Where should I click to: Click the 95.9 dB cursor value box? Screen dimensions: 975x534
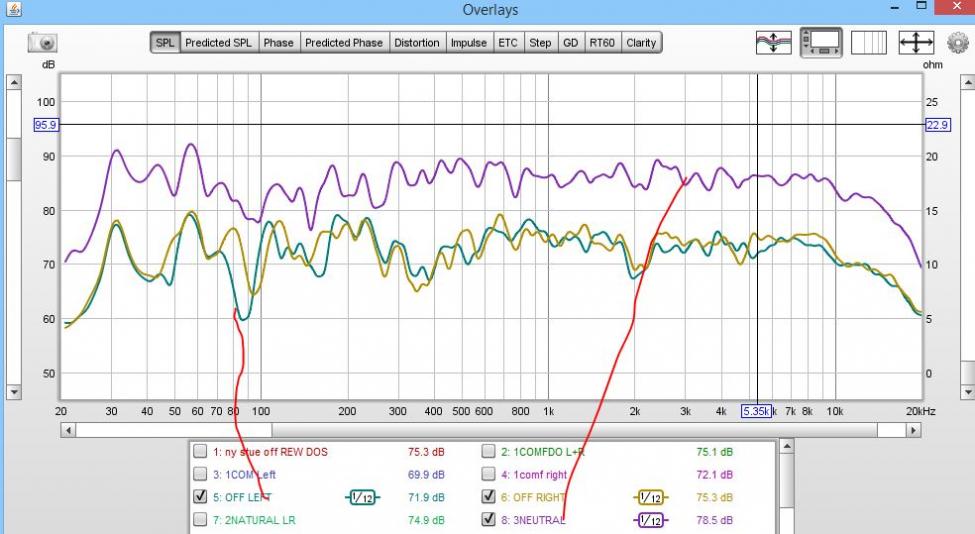[45, 125]
